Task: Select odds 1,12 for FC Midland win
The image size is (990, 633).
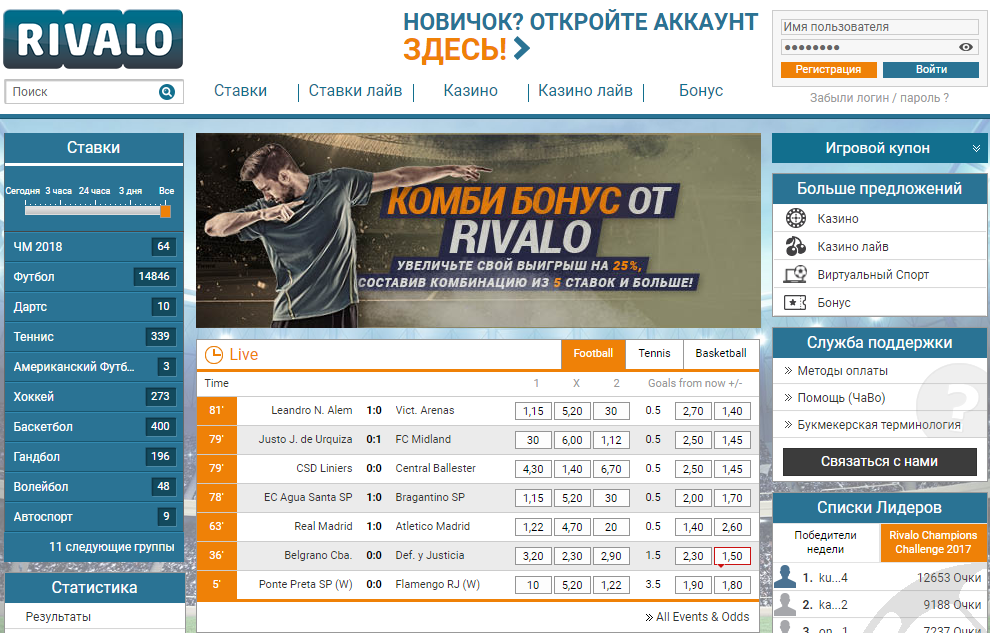Action: tap(611, 440)
